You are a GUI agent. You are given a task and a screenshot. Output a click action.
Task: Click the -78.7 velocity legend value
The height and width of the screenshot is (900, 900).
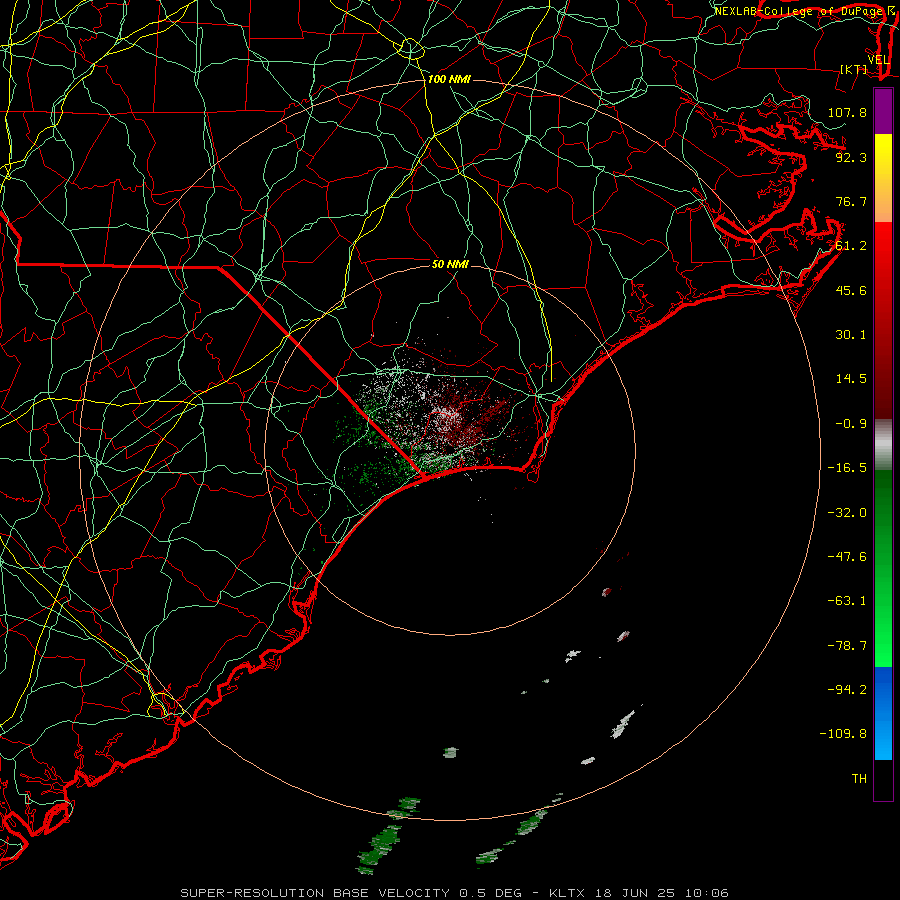[847, 646]
